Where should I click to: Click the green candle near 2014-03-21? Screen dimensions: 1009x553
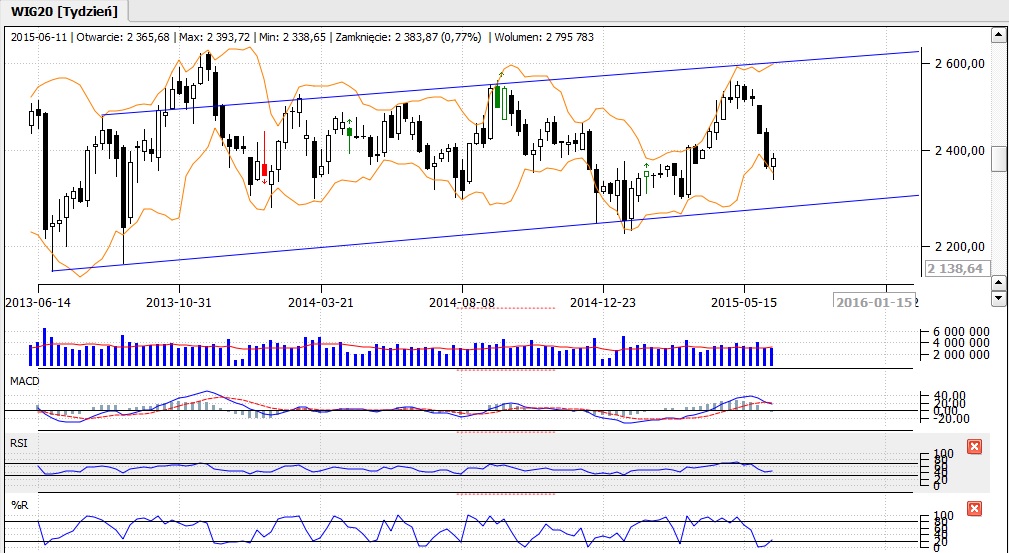(349, 130)
